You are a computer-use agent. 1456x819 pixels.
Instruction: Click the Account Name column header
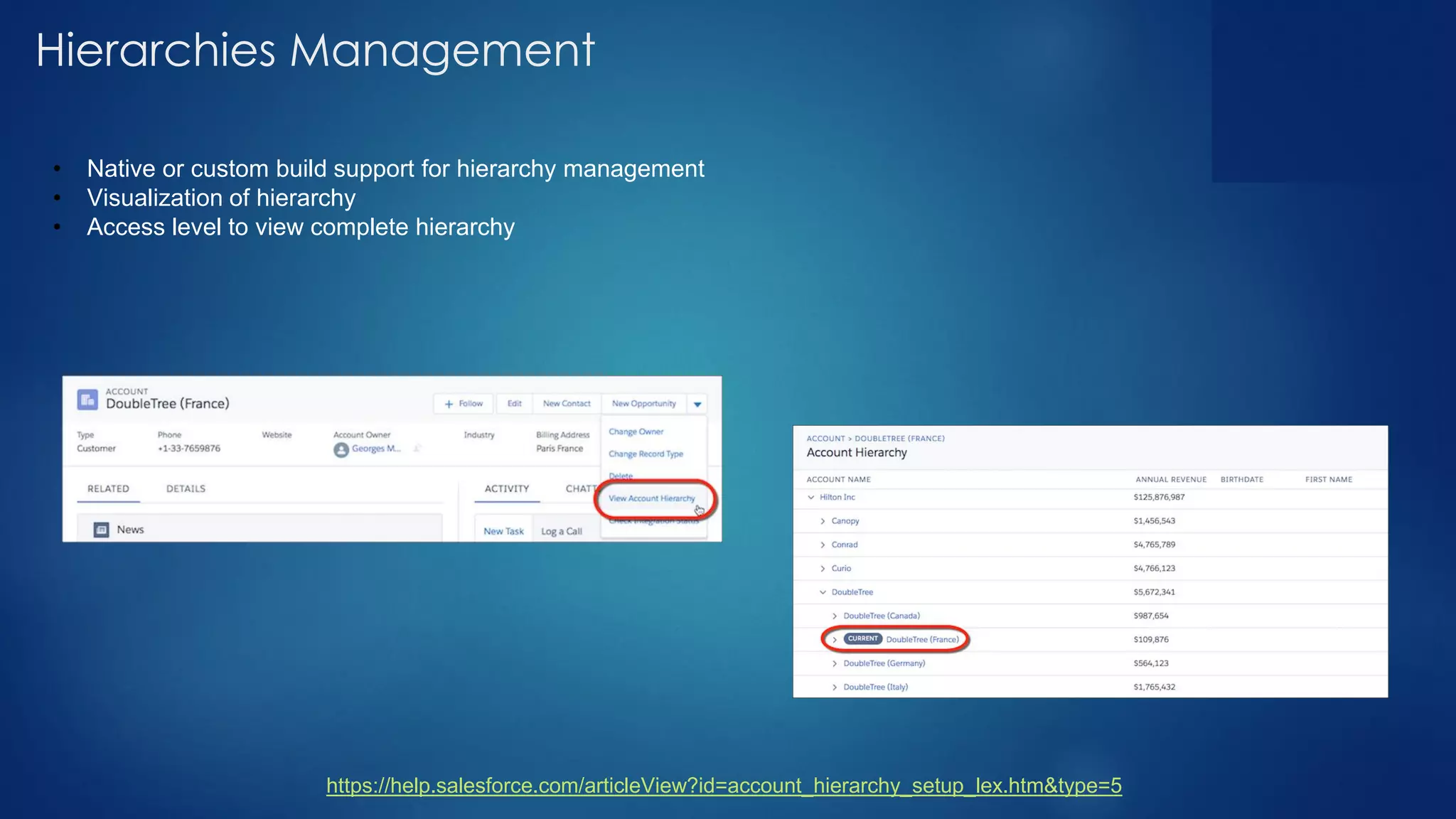(x=838, y=480)
